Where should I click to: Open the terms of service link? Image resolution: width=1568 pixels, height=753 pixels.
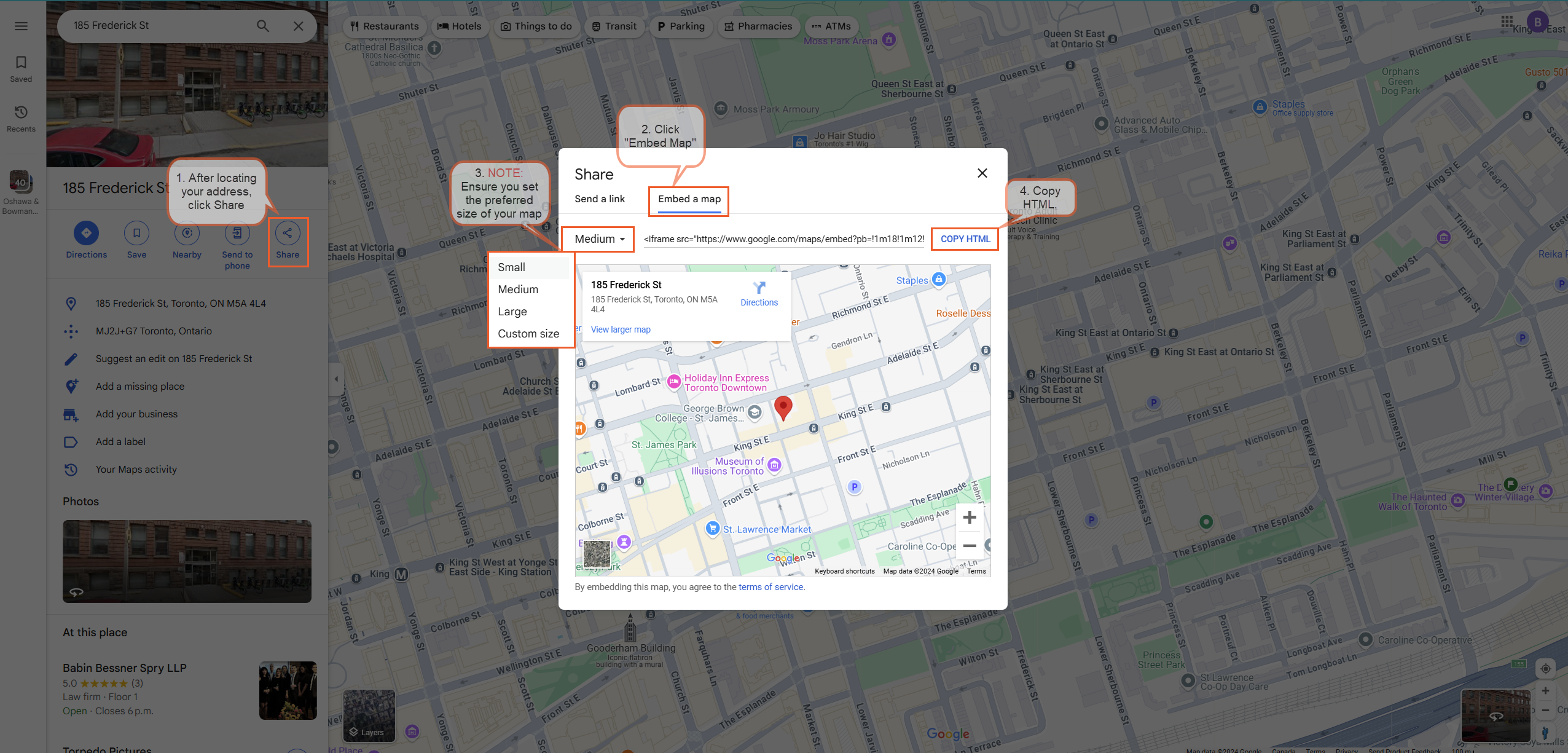(771, 587)
